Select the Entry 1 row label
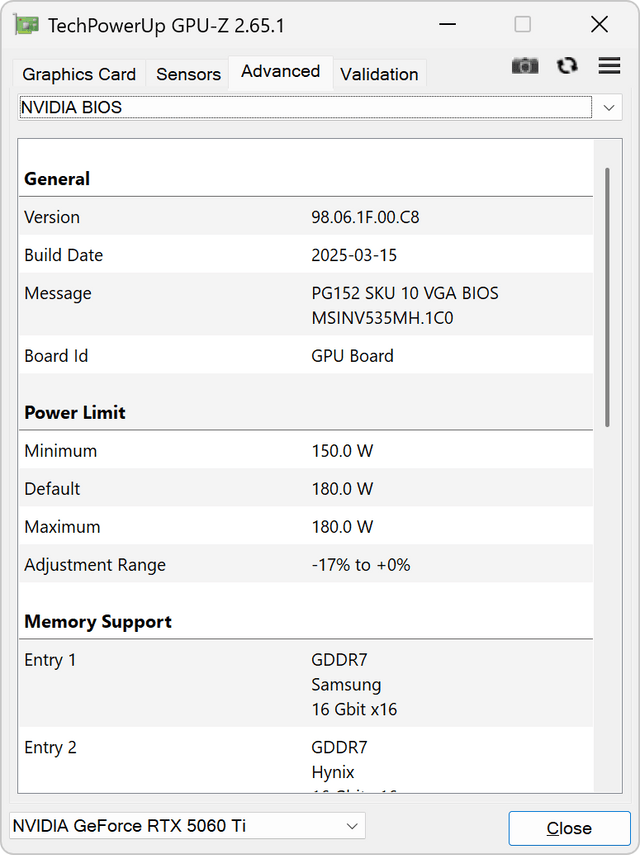640x855 pixels. point(50,660)
